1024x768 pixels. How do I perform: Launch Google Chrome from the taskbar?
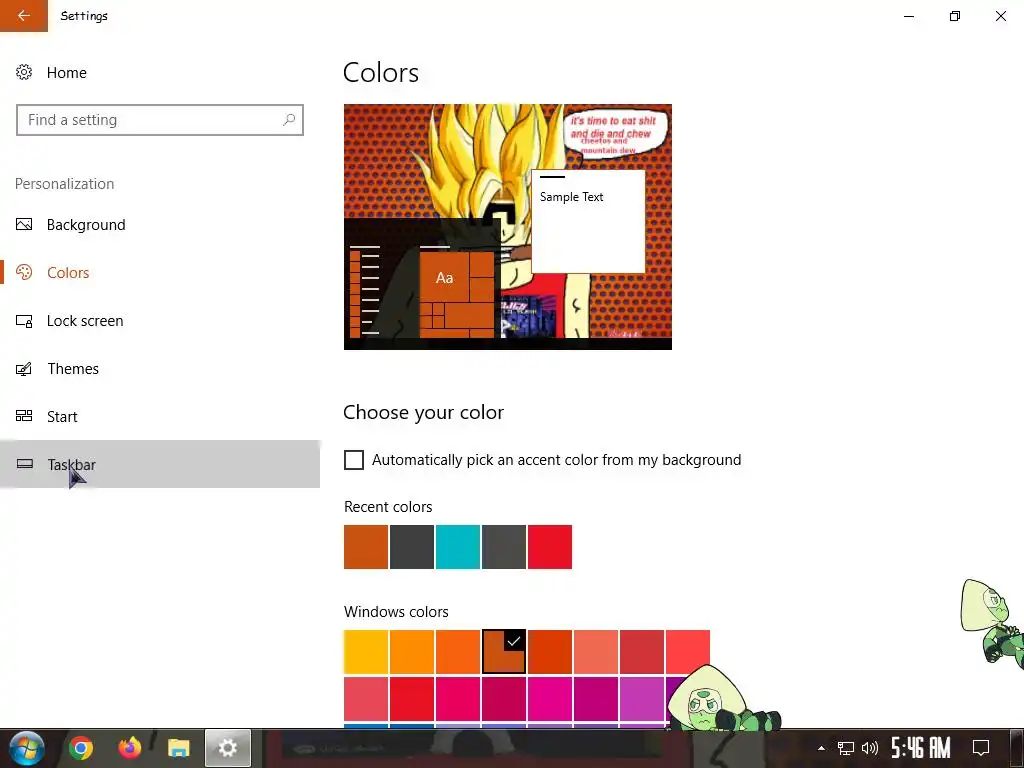(x=81, y=748)
